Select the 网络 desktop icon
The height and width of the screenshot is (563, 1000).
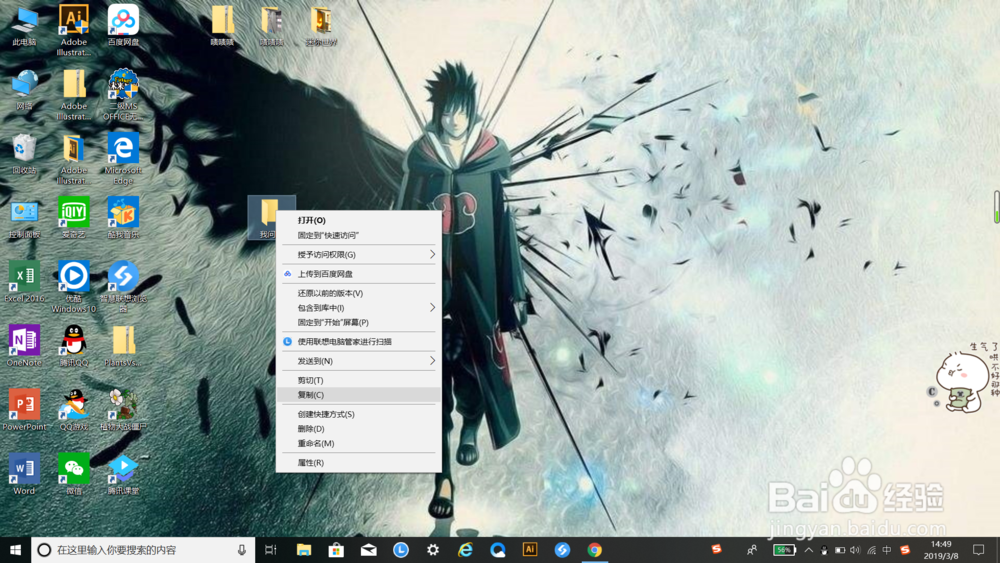24,91
